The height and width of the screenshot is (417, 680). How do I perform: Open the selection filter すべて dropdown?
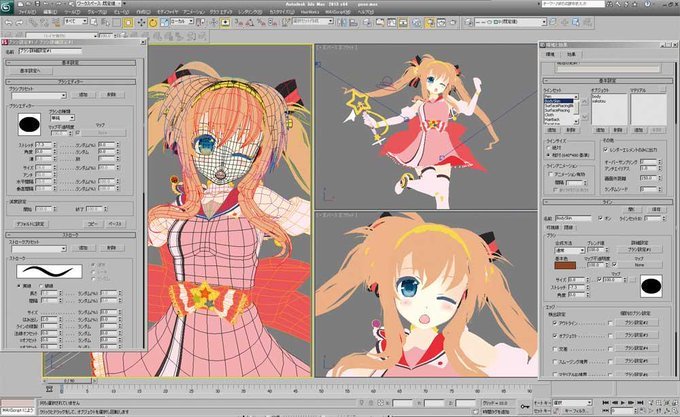tap(75, 21)
